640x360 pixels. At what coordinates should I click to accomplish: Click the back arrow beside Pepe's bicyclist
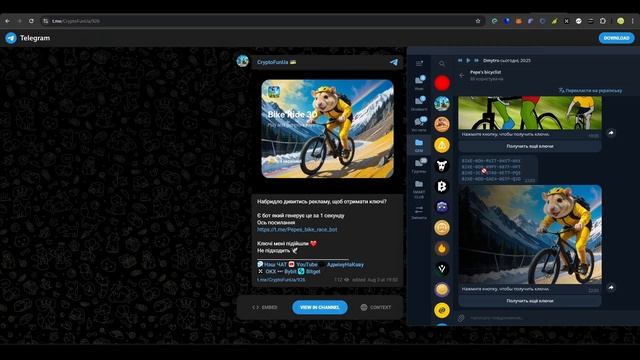[x=462, y=75]
